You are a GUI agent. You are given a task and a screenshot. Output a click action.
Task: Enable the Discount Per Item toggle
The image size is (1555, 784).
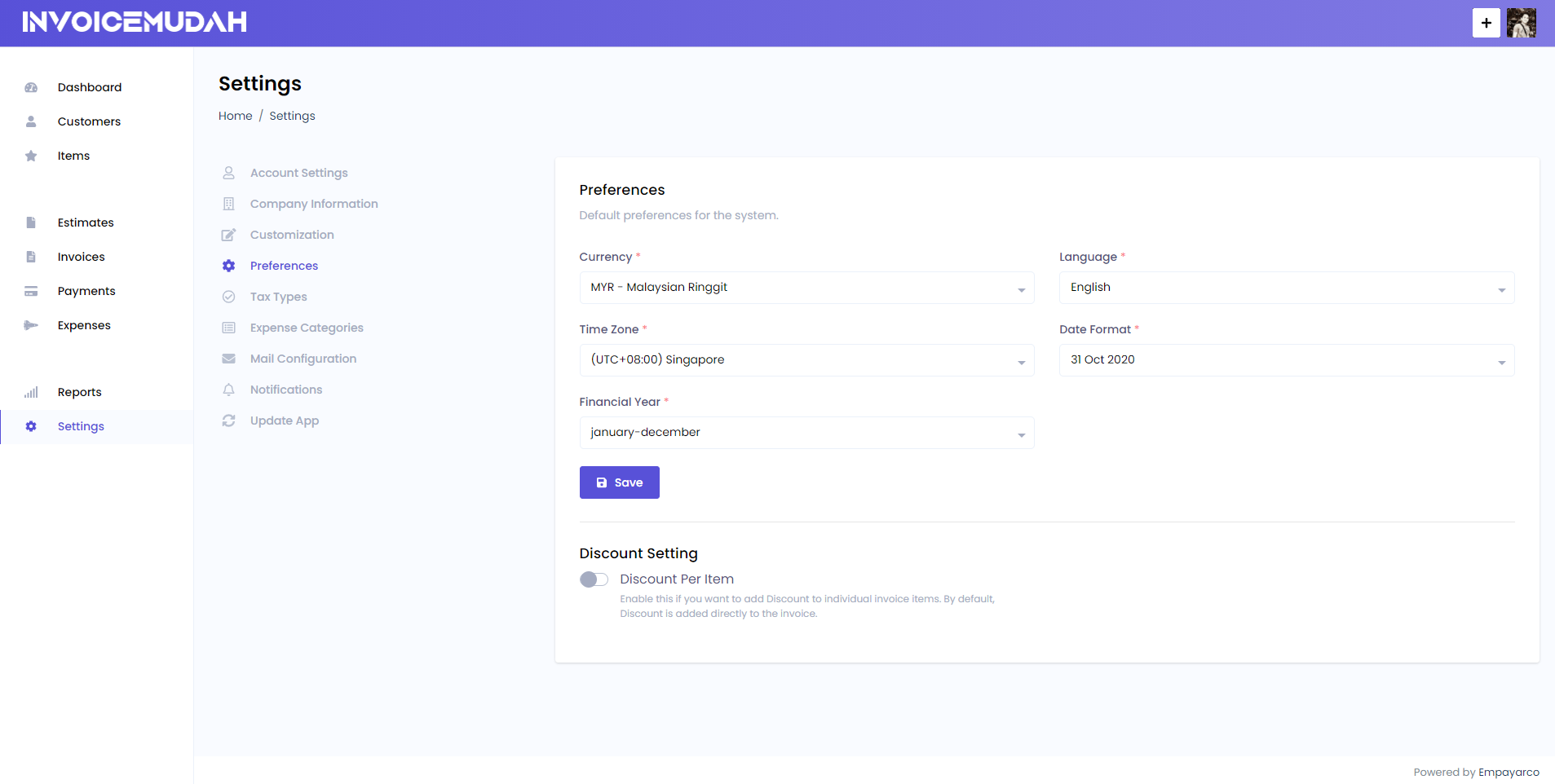[594, 579]
